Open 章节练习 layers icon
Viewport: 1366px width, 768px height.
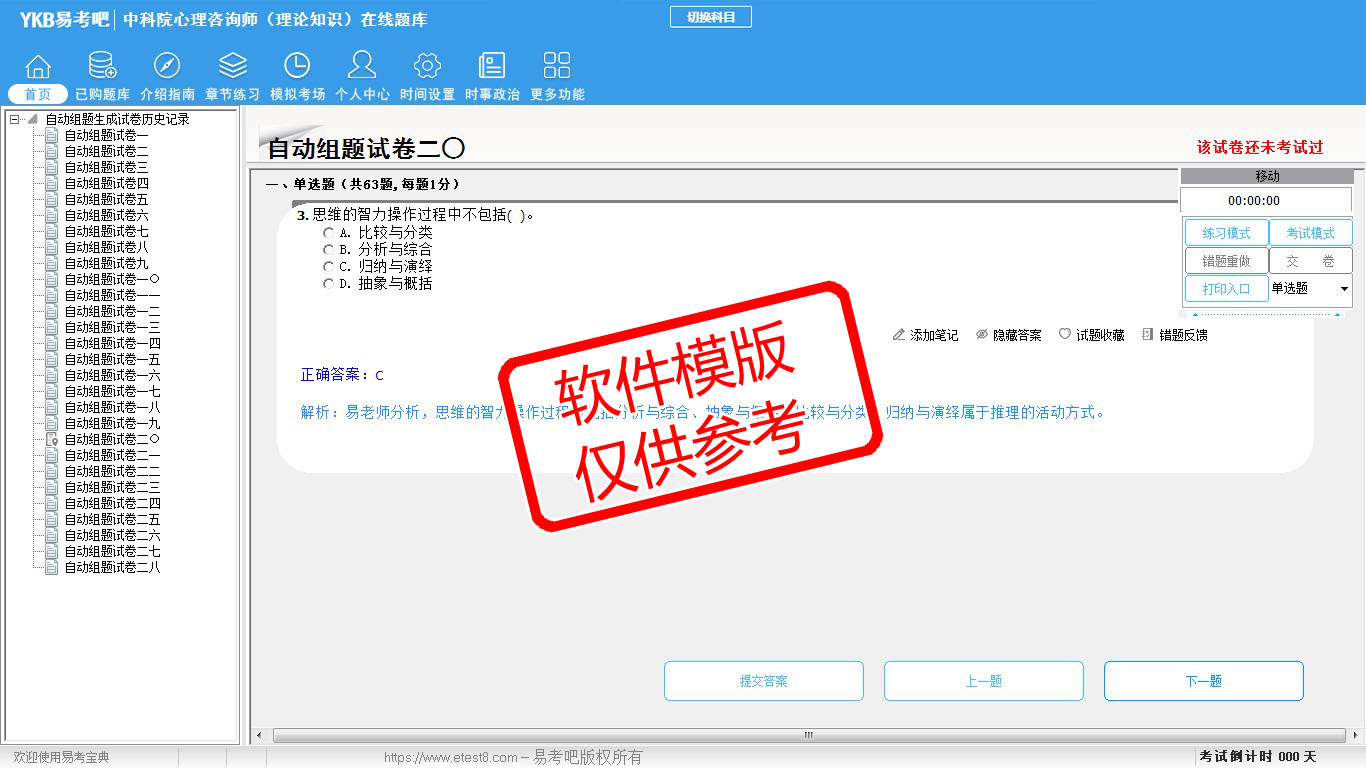coord(232,67)
